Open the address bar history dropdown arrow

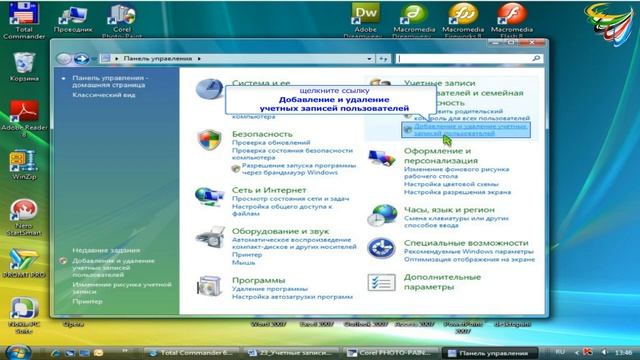pyautogui.click(x=369, y=59)
